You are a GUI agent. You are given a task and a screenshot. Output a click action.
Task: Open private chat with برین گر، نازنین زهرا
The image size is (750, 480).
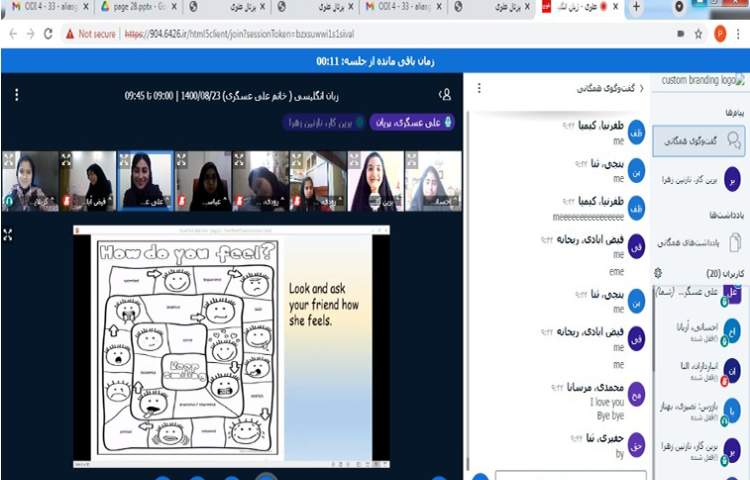699,182
